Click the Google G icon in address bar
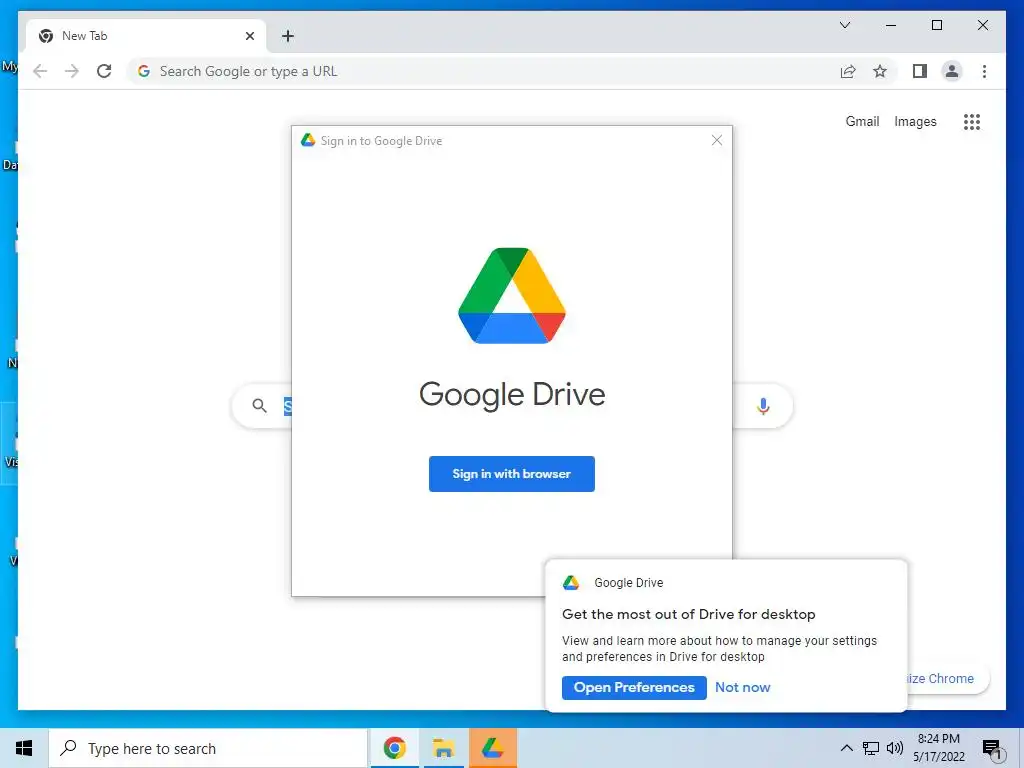This screenshot has height=768, width=1024. [144, 71]
